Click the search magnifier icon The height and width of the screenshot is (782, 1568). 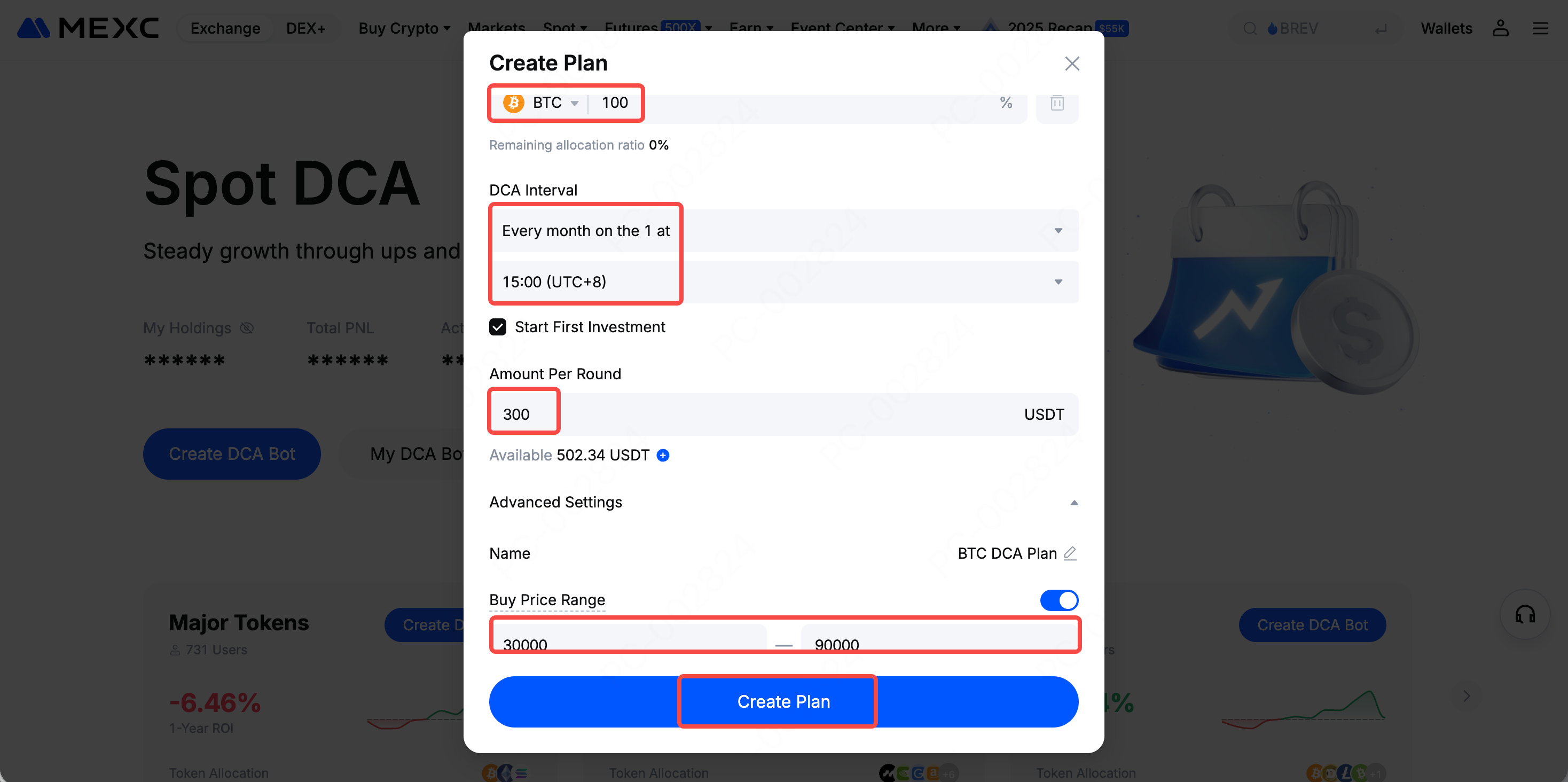tap(1250, 28)
